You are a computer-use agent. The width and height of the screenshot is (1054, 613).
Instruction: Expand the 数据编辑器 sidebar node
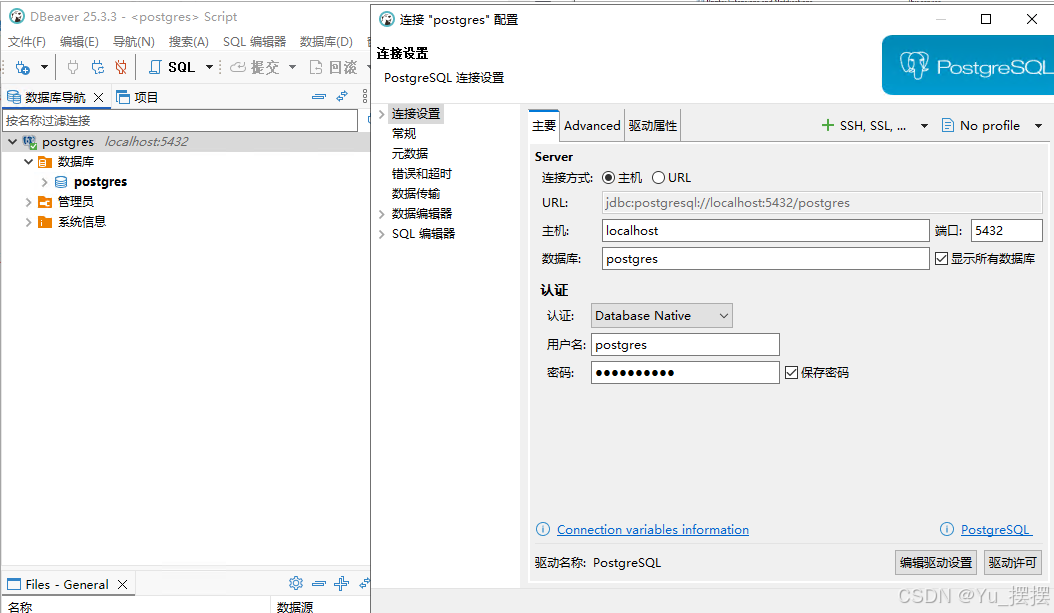pyautogui.click(x=381, y=214)
